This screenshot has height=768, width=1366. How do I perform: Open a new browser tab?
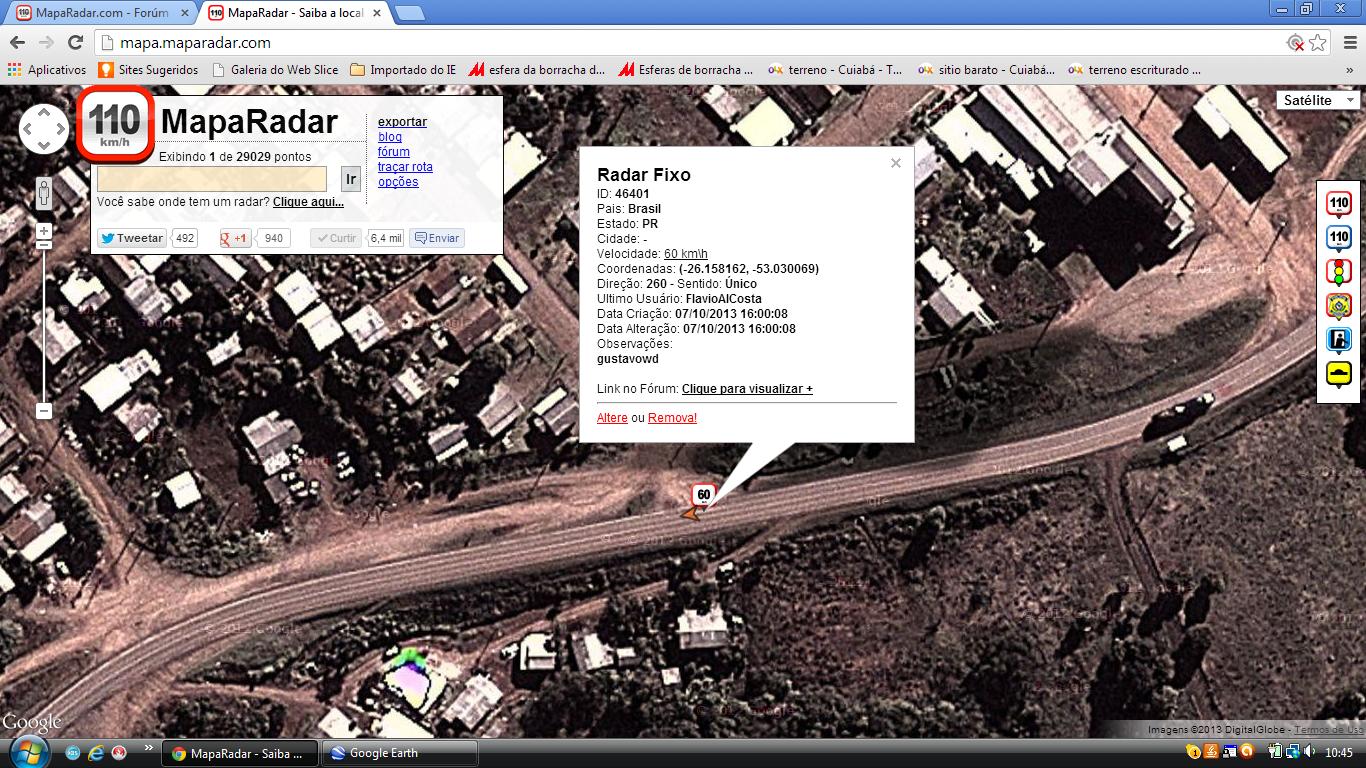tap(410, 13)
